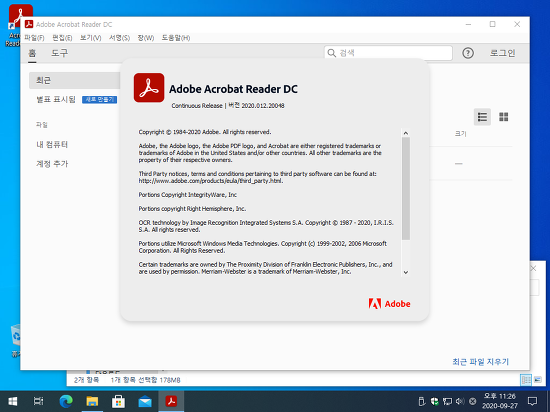Select 별표 표시됨 in the sidebar
This screenshot has height=412, width=550.
[56, 100]
